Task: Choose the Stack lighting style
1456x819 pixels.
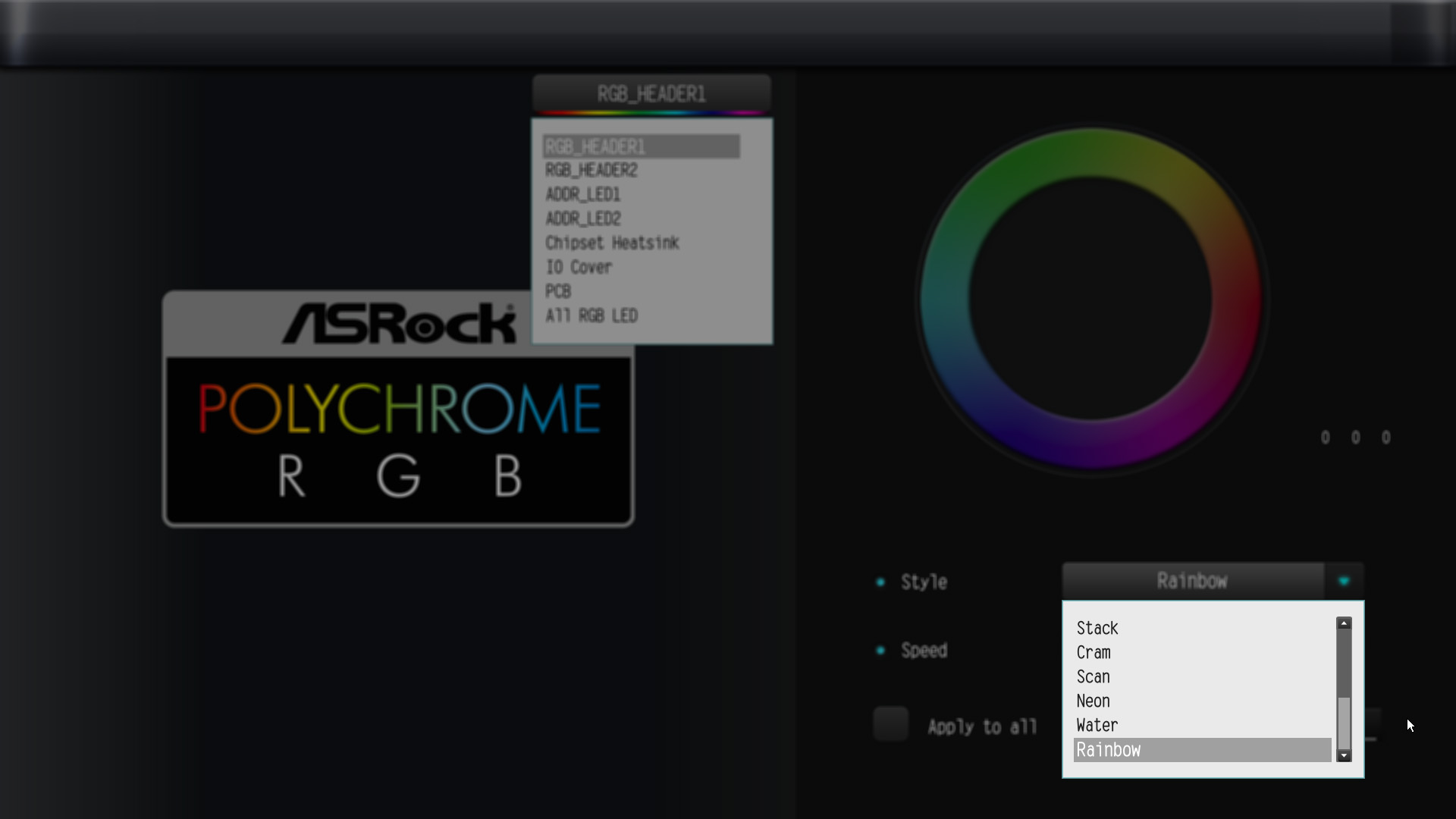Action: [x=1097, y=628]
